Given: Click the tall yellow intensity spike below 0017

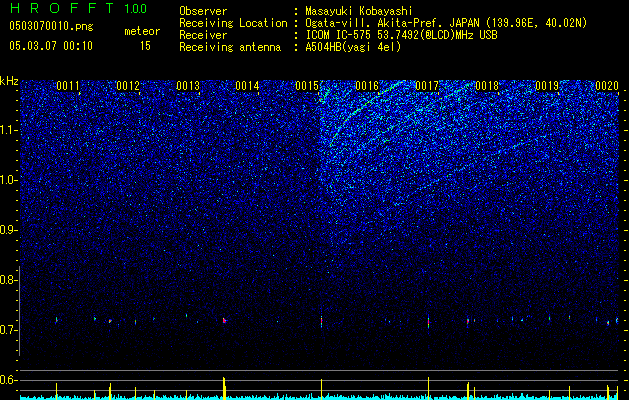Looking at the screenshot, I should 428,388.
